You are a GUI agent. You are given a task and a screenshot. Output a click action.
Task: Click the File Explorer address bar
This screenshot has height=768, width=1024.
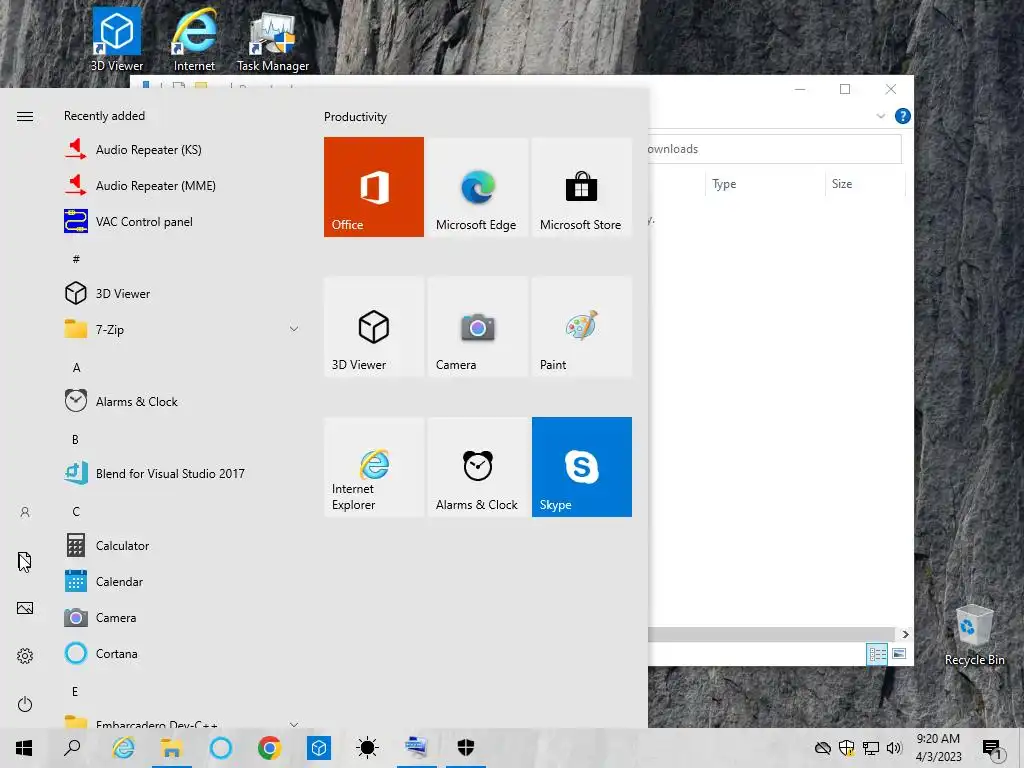pos(775,149)
